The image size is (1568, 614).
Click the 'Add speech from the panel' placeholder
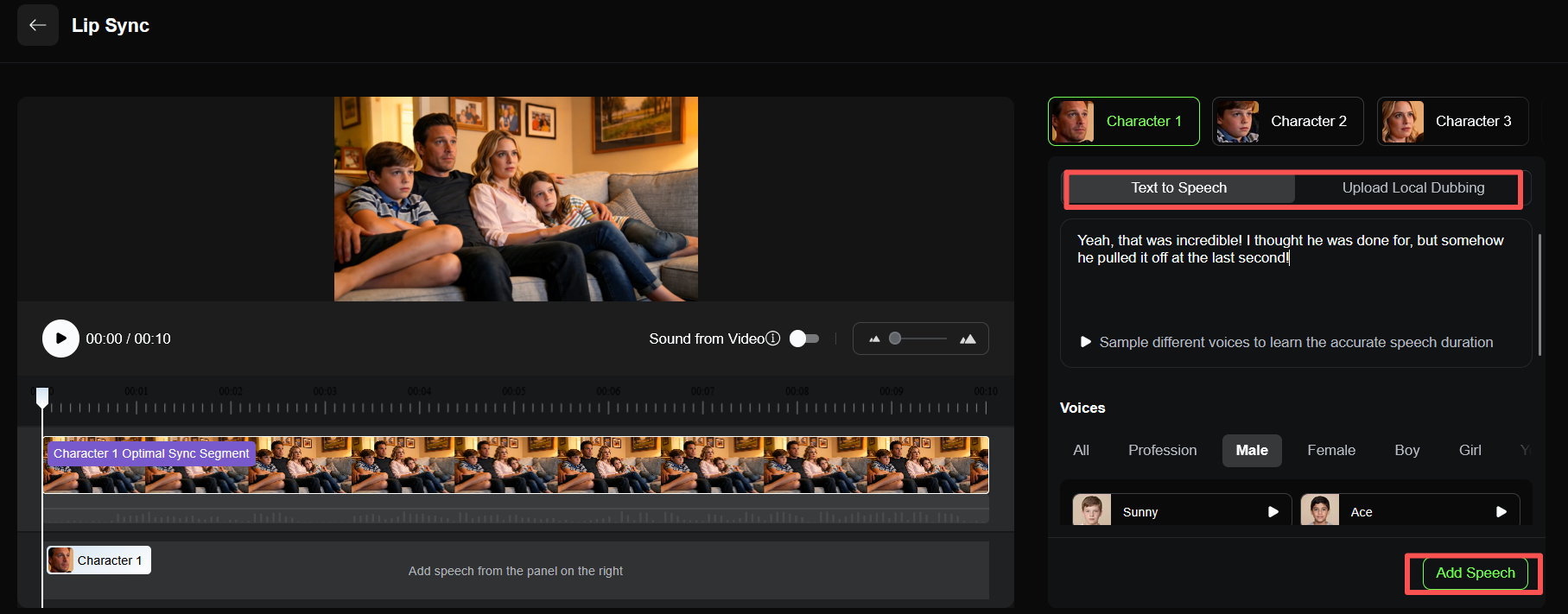point(516,571)
